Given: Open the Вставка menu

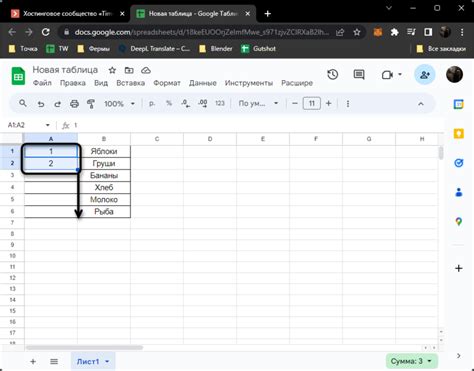Looking at the screenshot, I should (x=130, y=83).
